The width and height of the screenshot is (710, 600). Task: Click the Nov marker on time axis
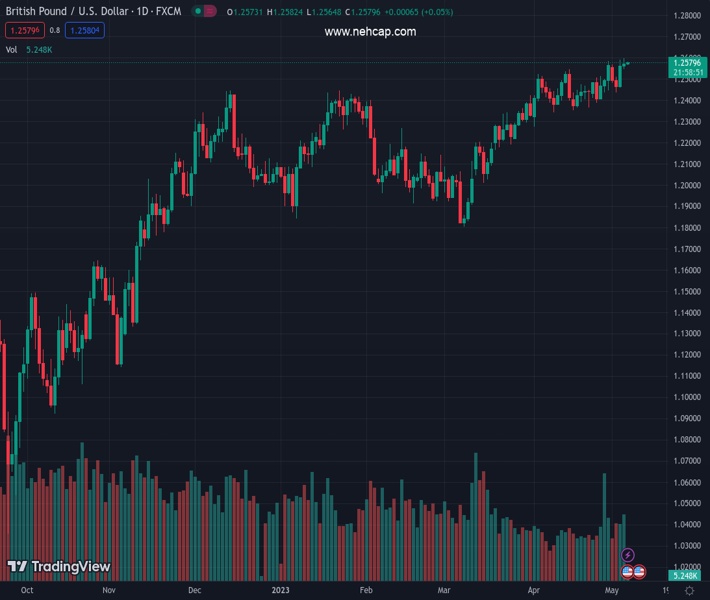pyautogui.click(x=110, y=591)
